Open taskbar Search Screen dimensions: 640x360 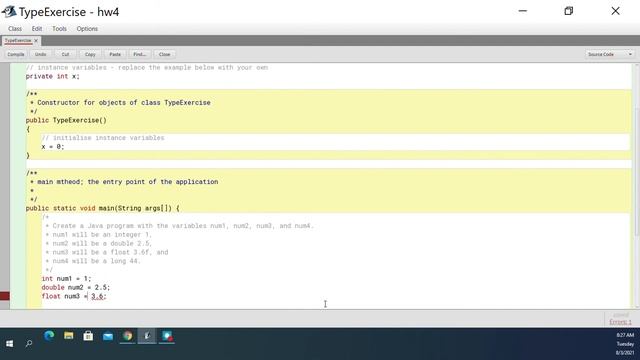pos(29,344)
